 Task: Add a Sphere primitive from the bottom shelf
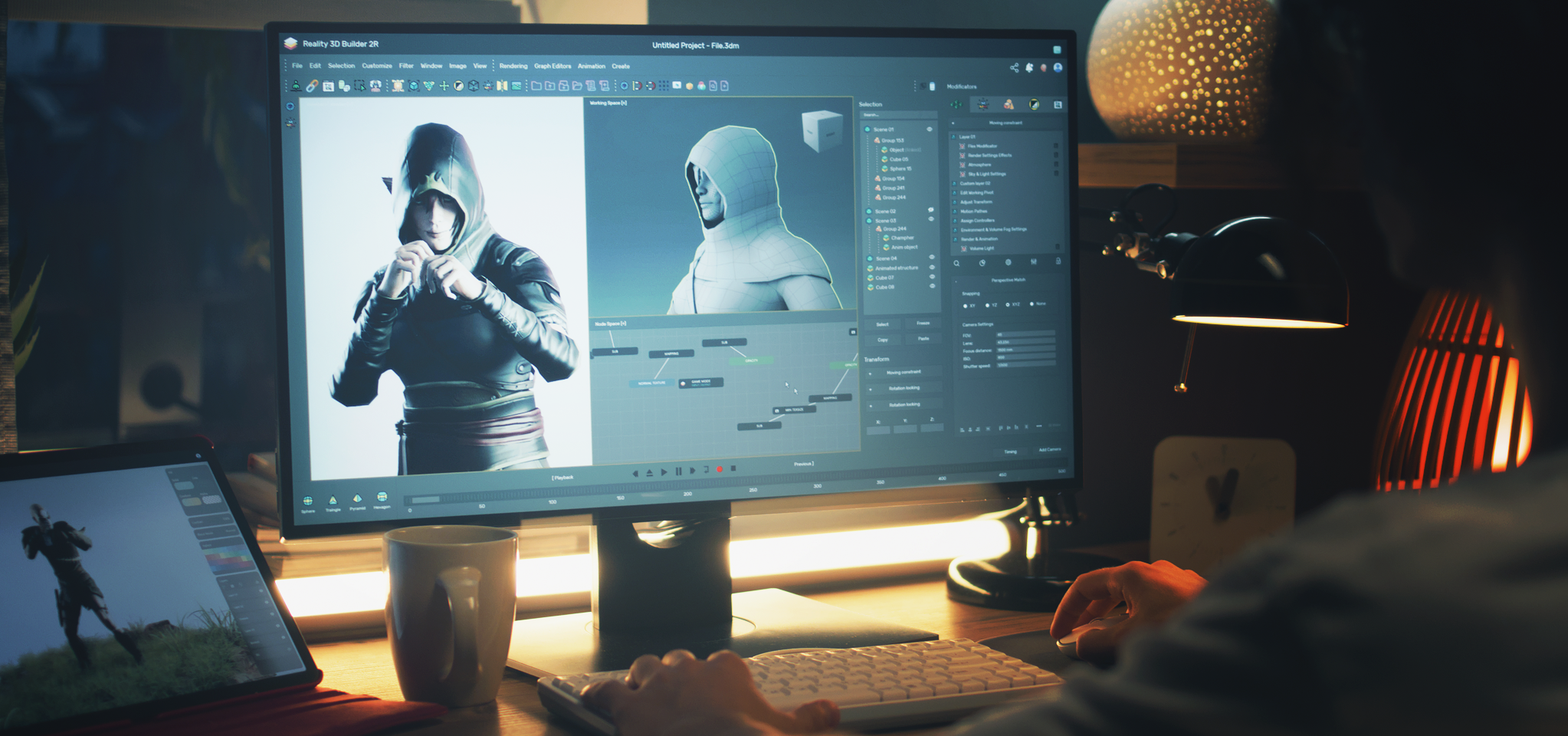pos(307,501)
